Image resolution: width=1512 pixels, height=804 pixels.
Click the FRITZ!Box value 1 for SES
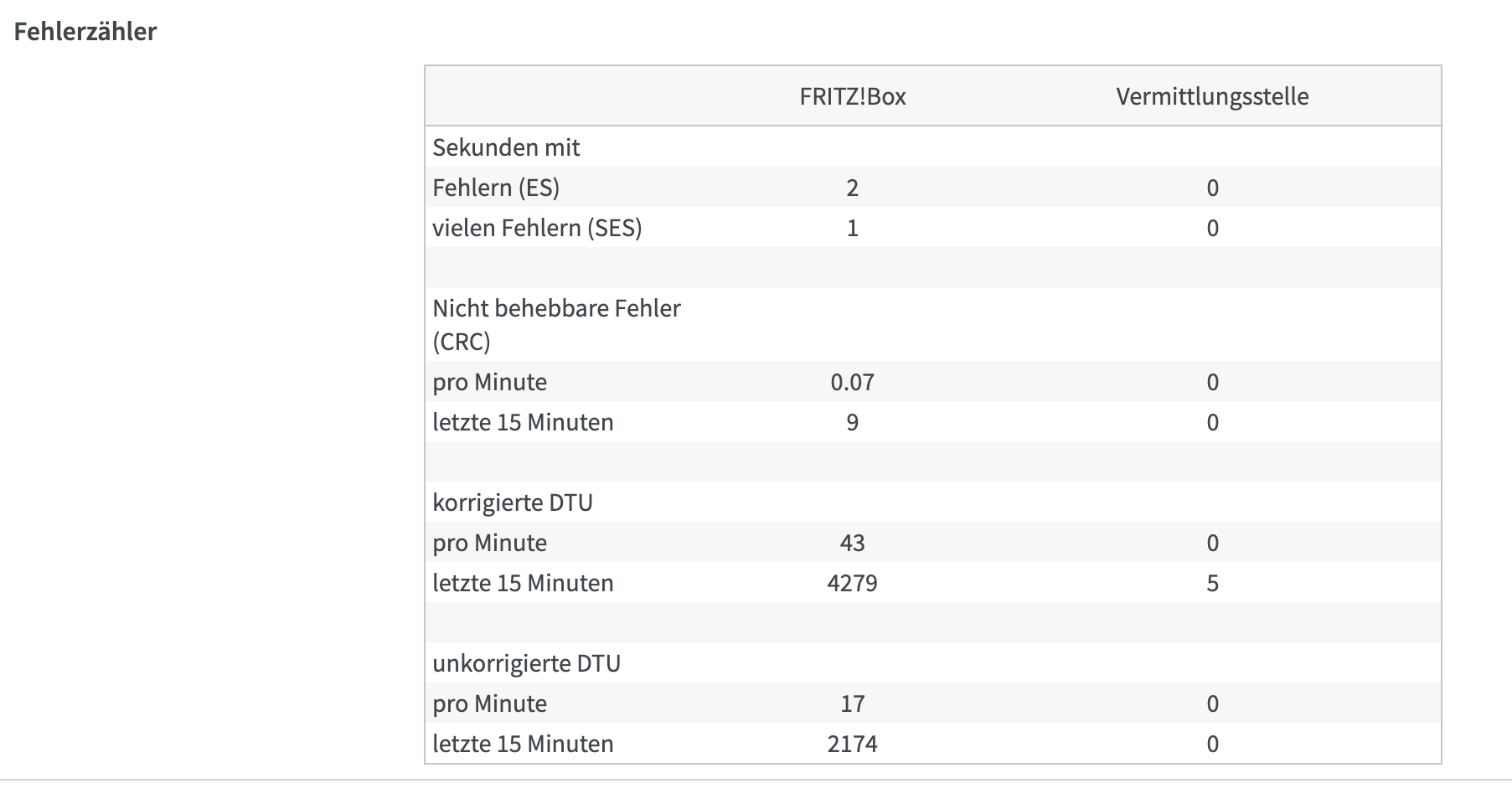852,228
